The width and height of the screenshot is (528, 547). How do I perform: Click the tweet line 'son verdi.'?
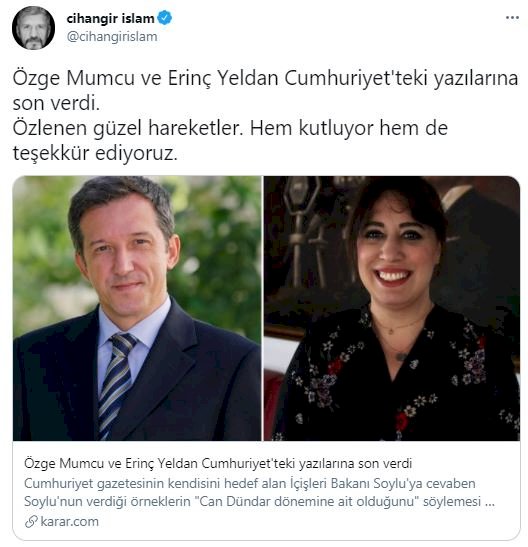(56, 103)
